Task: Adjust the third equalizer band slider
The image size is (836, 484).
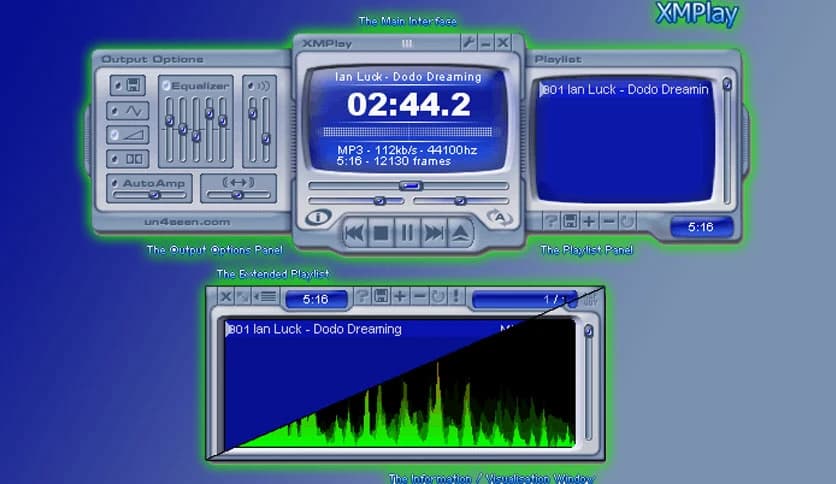Action: pos(196,130)
